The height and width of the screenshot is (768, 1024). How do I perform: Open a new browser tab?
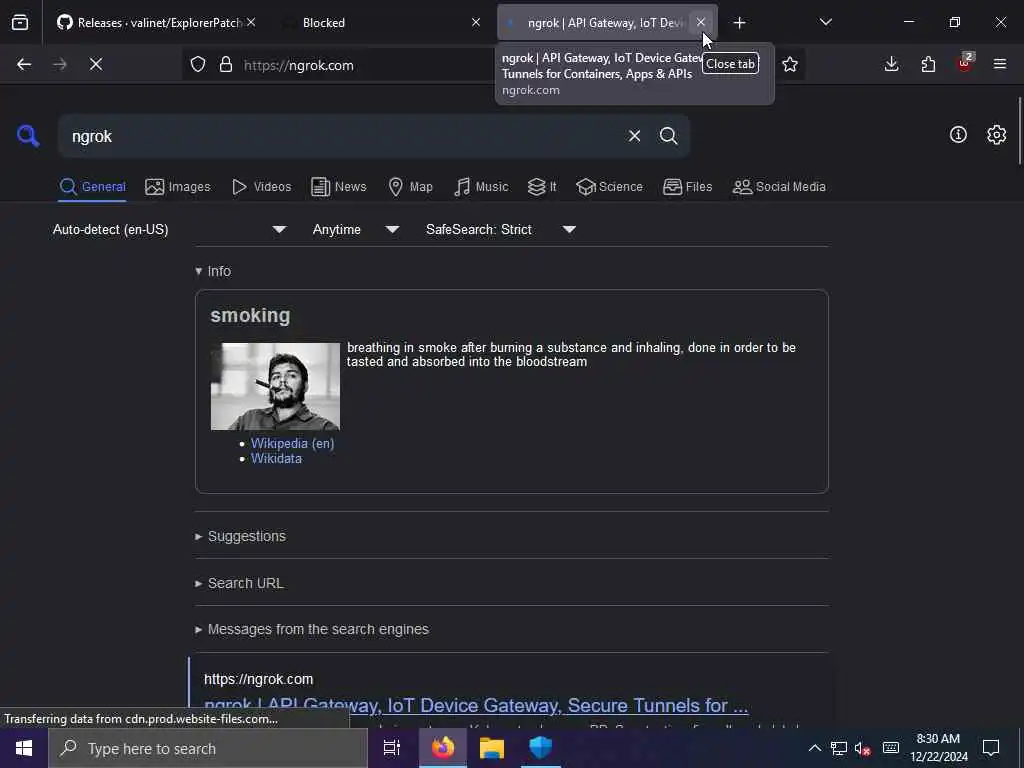[x=739, y=23]
